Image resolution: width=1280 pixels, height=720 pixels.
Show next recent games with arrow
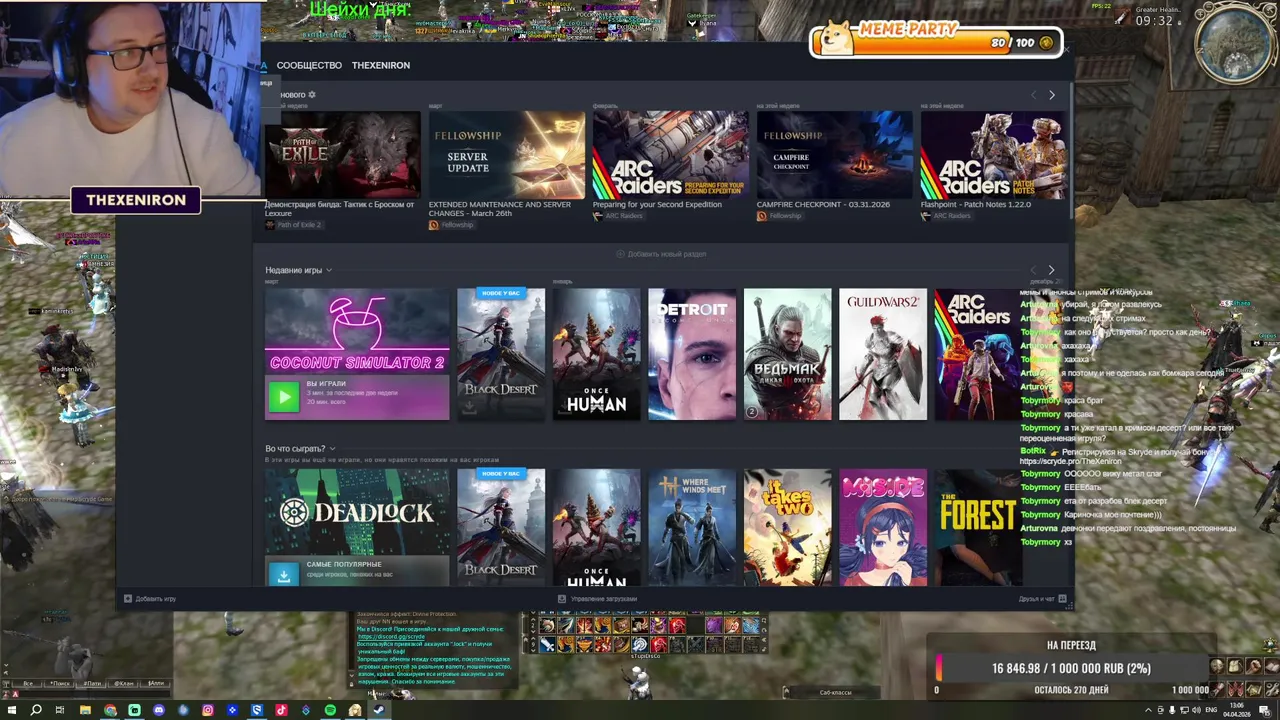[x=1051, y=270]
